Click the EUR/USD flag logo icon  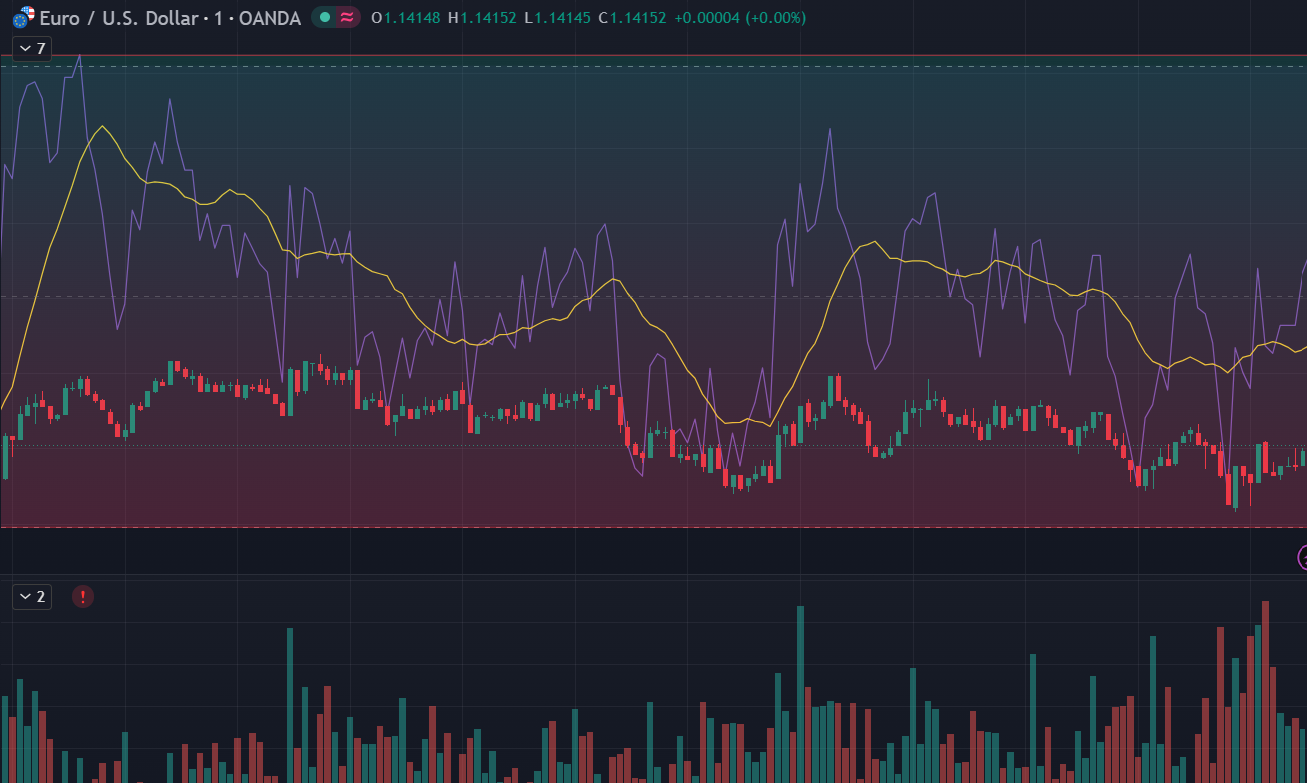click(23, 17)
